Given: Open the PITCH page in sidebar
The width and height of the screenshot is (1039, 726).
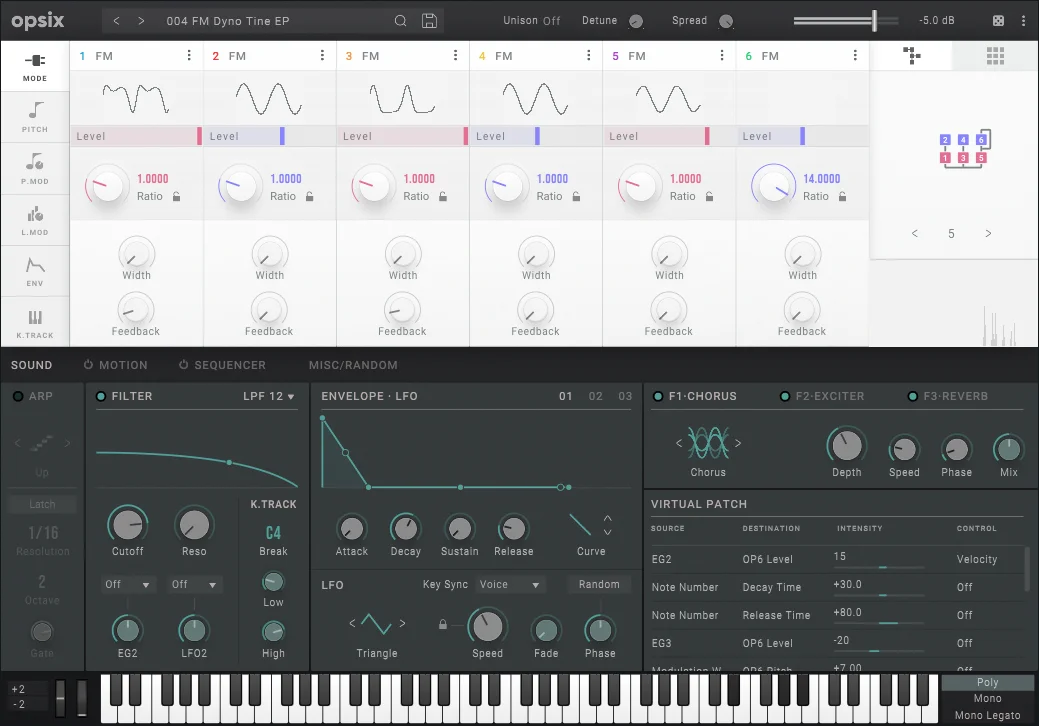Looking at the screenshot, I should (35, 117).
